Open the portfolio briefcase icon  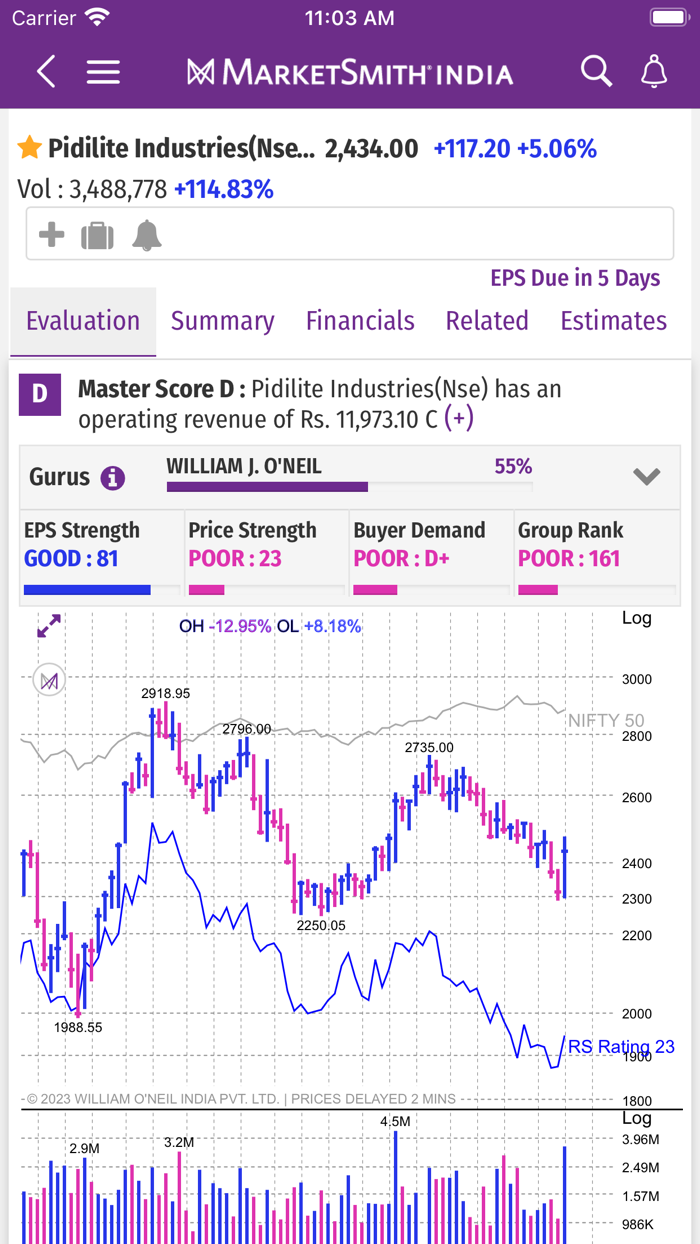[x=97, y=233]
